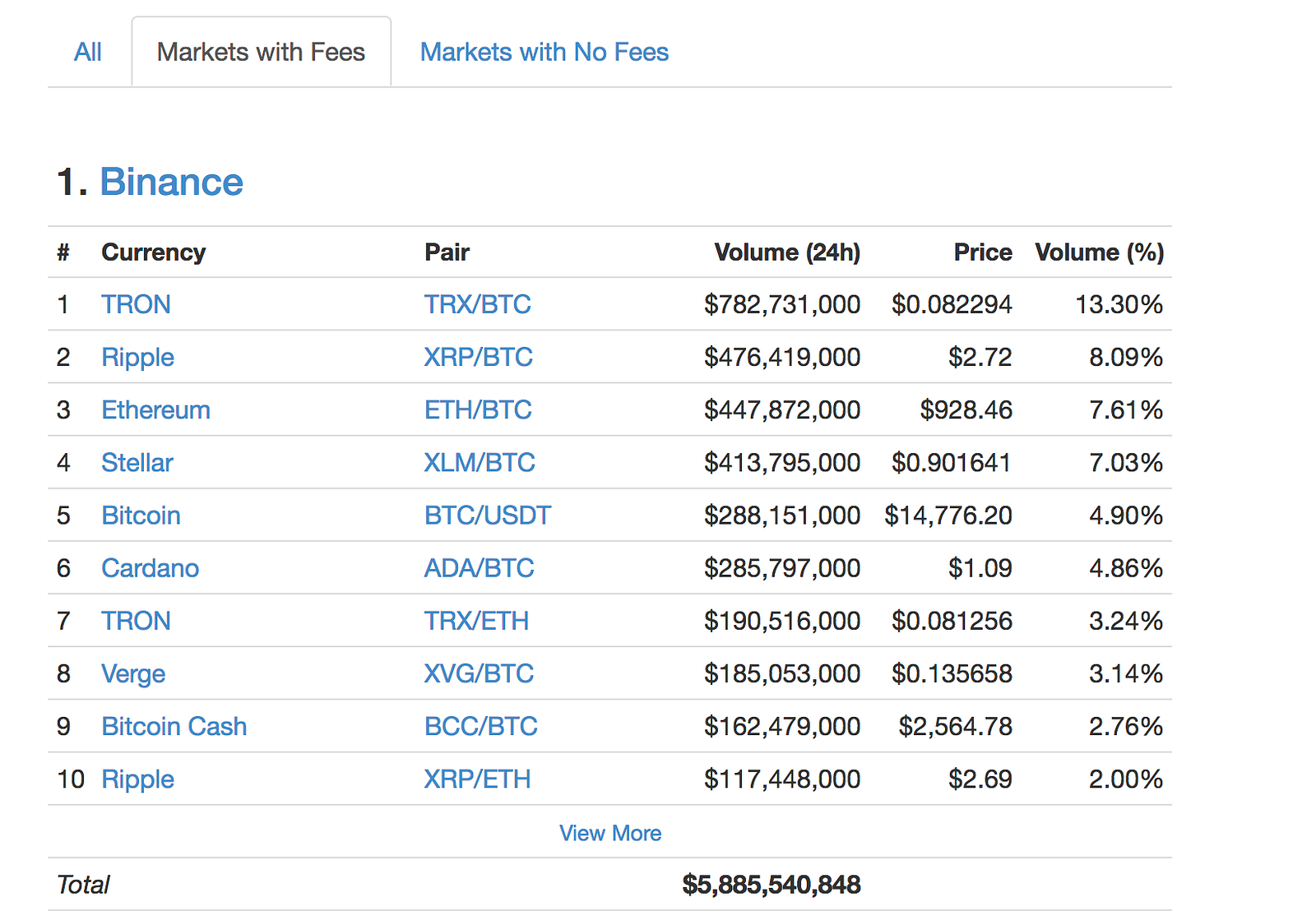Select the $288,151,000 volume cell
The image size is (1316, 911).
[782, 515]
